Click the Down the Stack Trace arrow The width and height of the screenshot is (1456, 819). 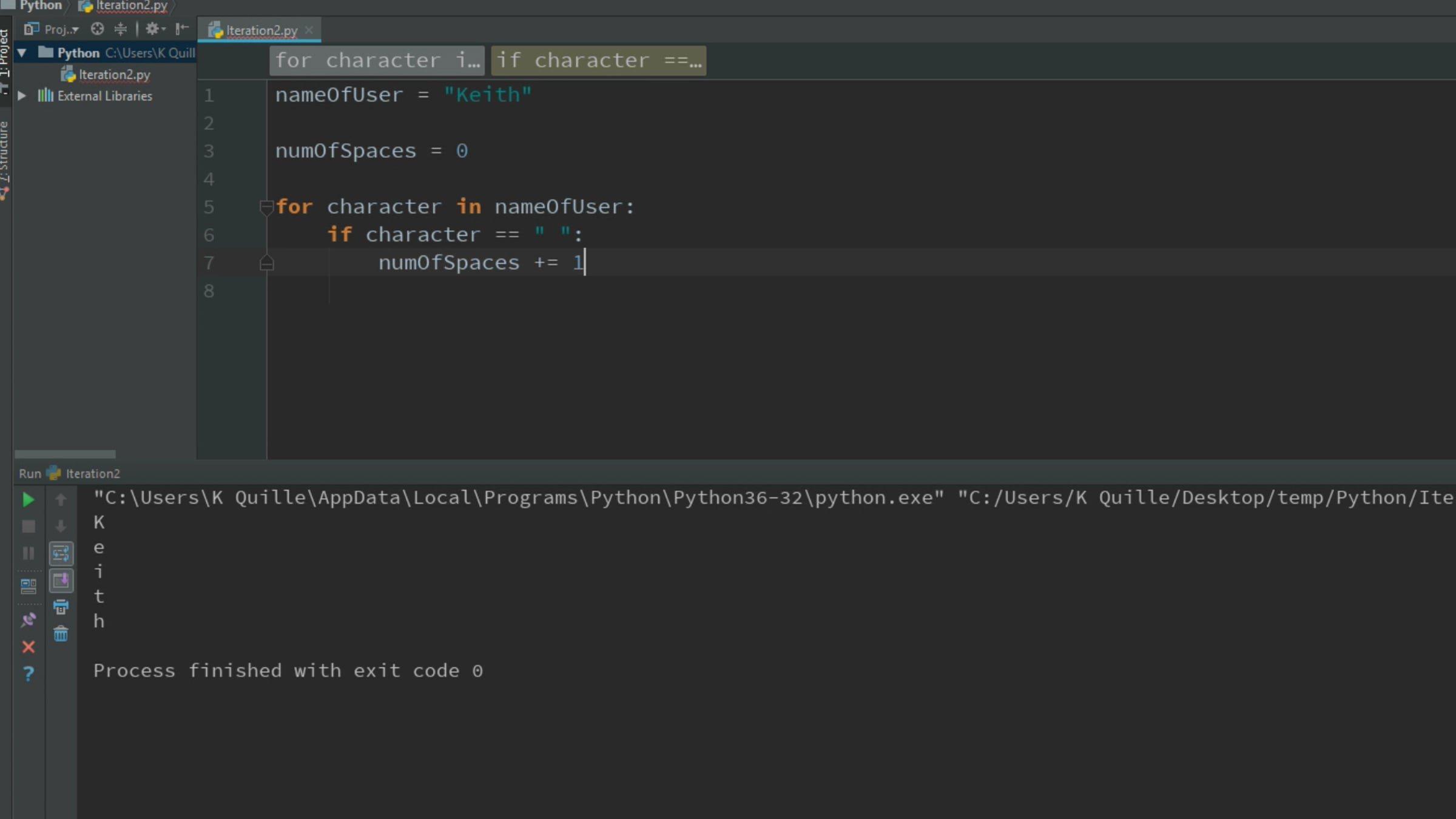coord(61,526)
